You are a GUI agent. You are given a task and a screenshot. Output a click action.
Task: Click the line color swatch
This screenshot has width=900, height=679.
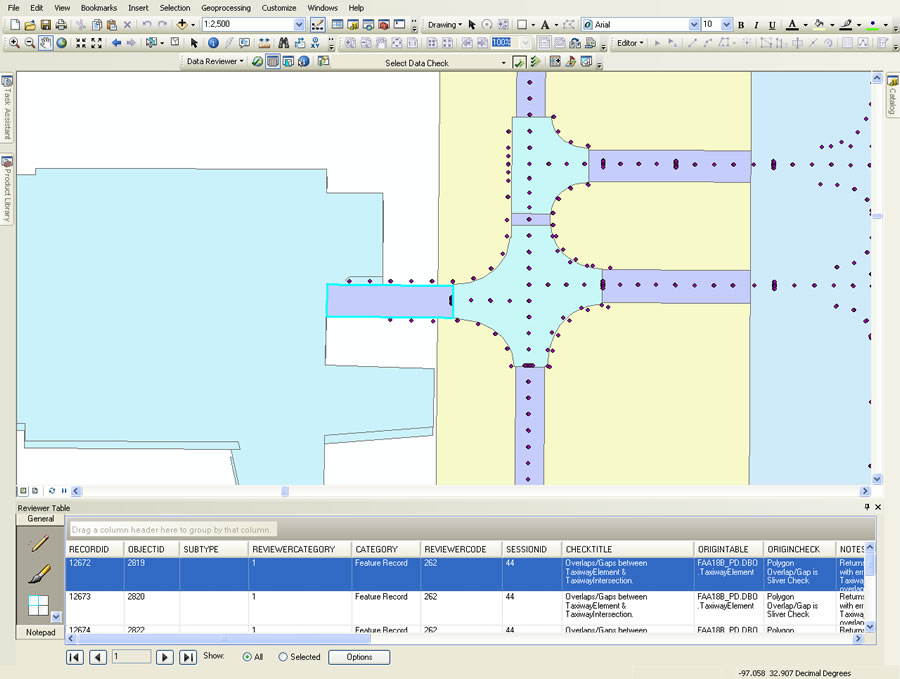click(x=845, y=25)
